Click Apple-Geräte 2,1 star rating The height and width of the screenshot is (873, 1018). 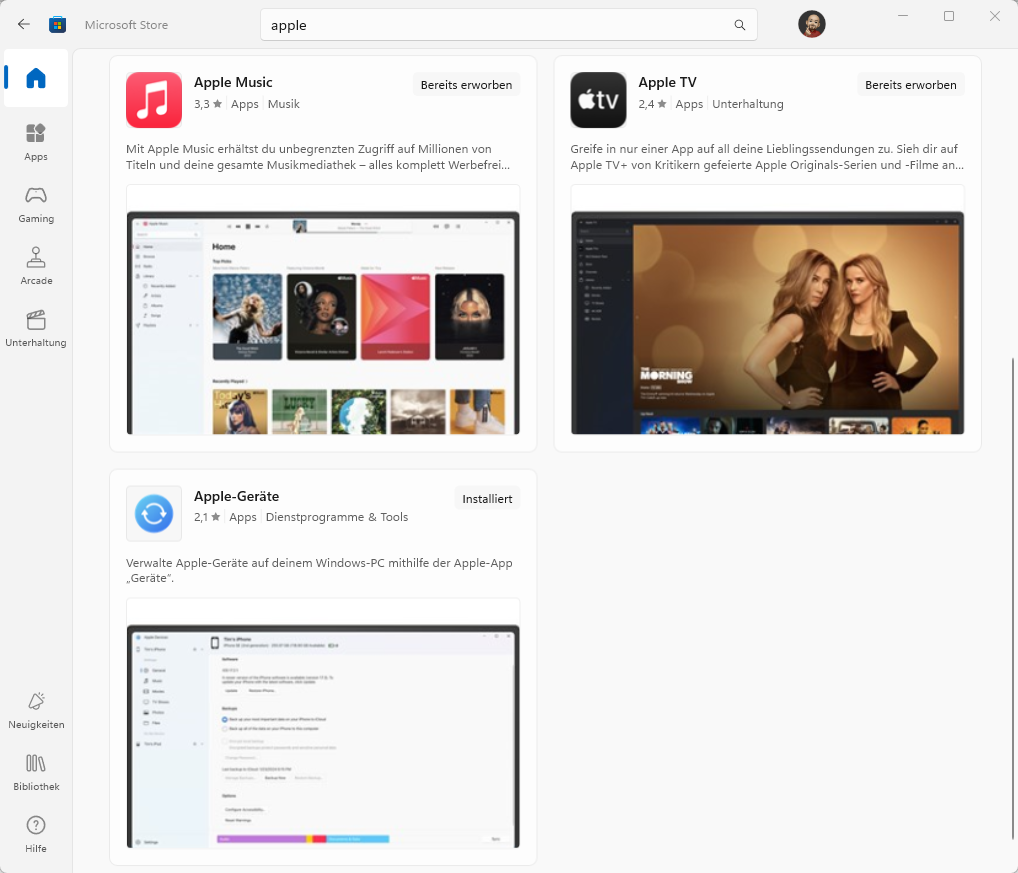206,517
